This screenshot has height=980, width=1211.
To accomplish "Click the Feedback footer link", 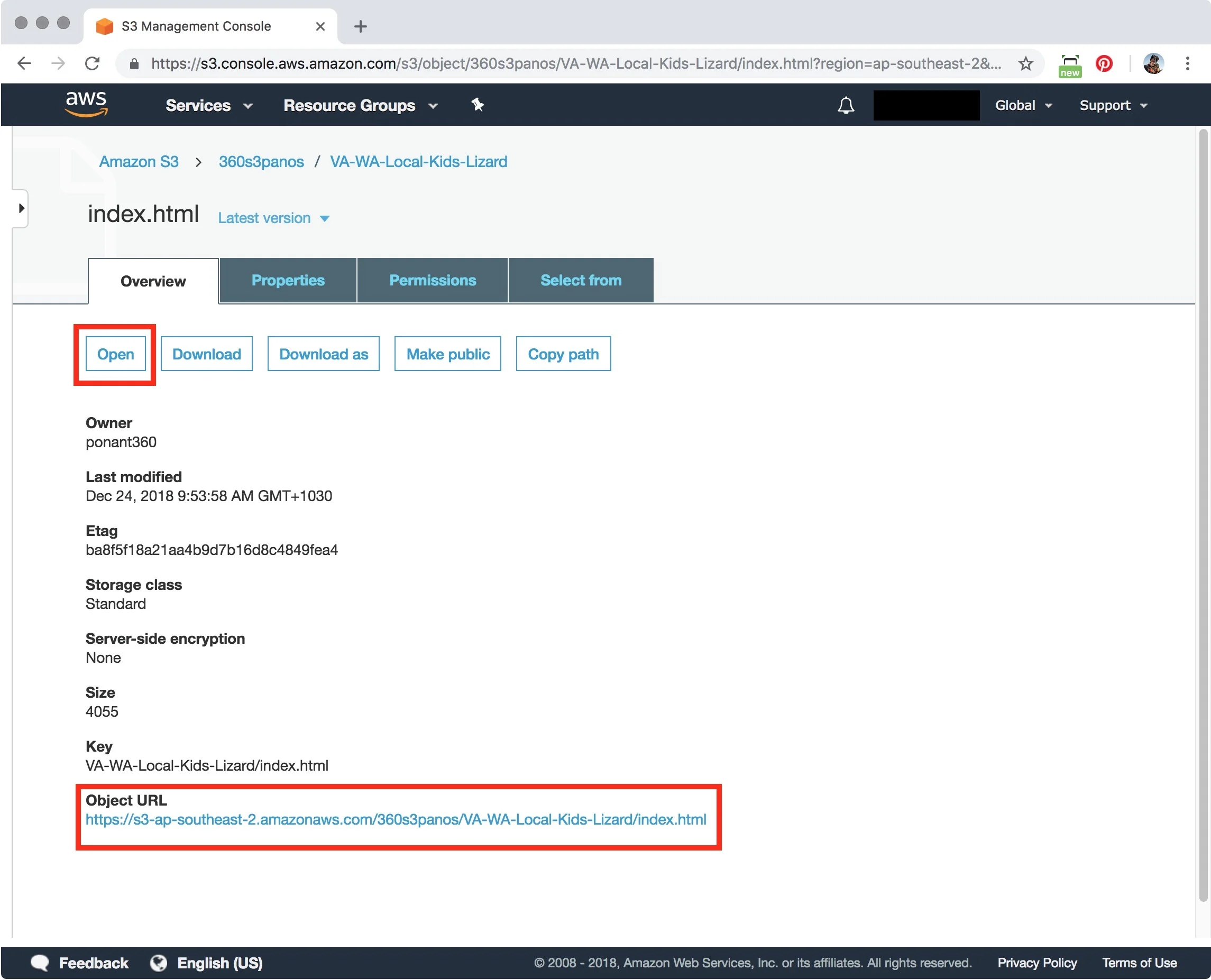I will pyautogui.click(x=94, y=963).
